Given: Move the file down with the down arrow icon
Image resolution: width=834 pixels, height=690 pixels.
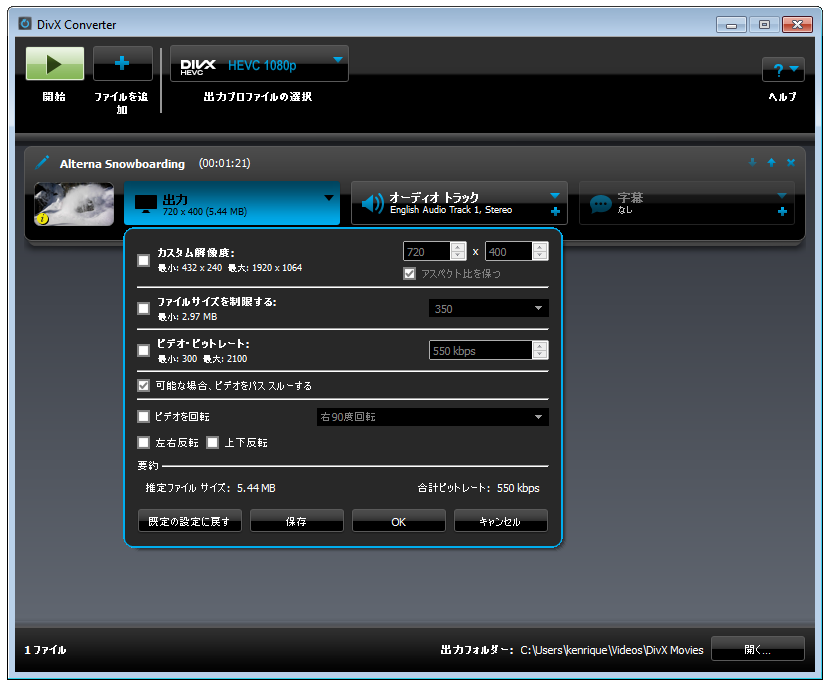Looking at the screenshot, I should click(752, 162).
